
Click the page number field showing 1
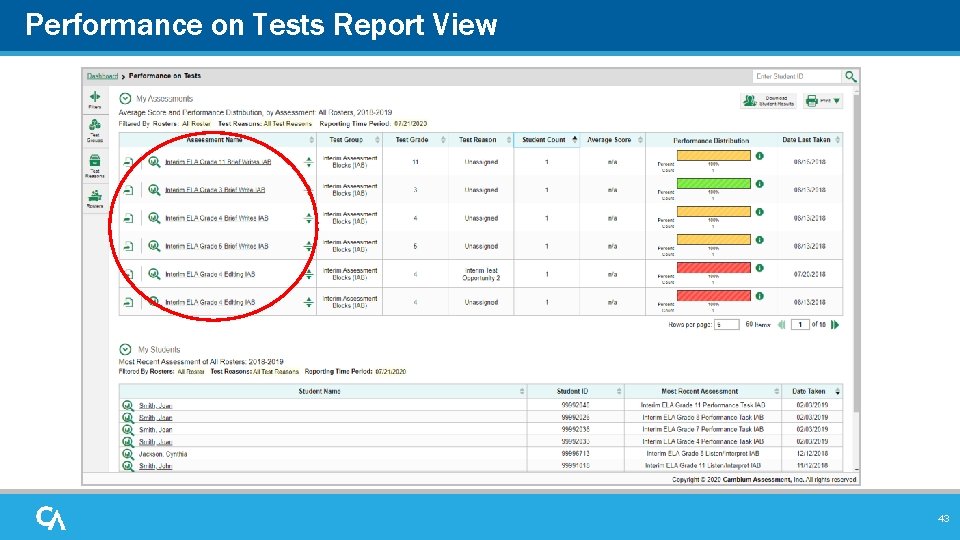click(x=800, y=324)
